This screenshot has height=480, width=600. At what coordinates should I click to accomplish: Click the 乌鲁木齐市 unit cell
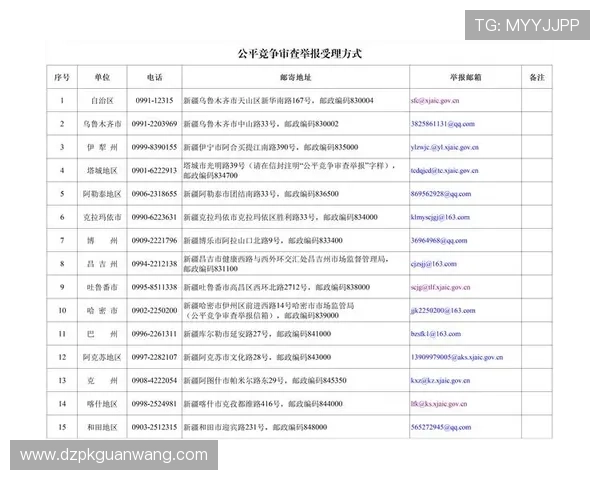pos(102,124)
